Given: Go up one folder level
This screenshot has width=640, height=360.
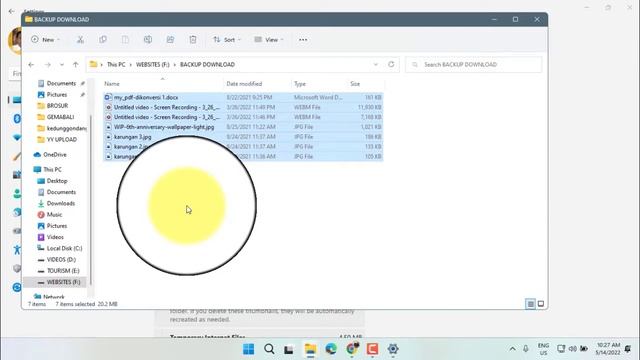Looking at the screenshot, I should pos(76,64).
